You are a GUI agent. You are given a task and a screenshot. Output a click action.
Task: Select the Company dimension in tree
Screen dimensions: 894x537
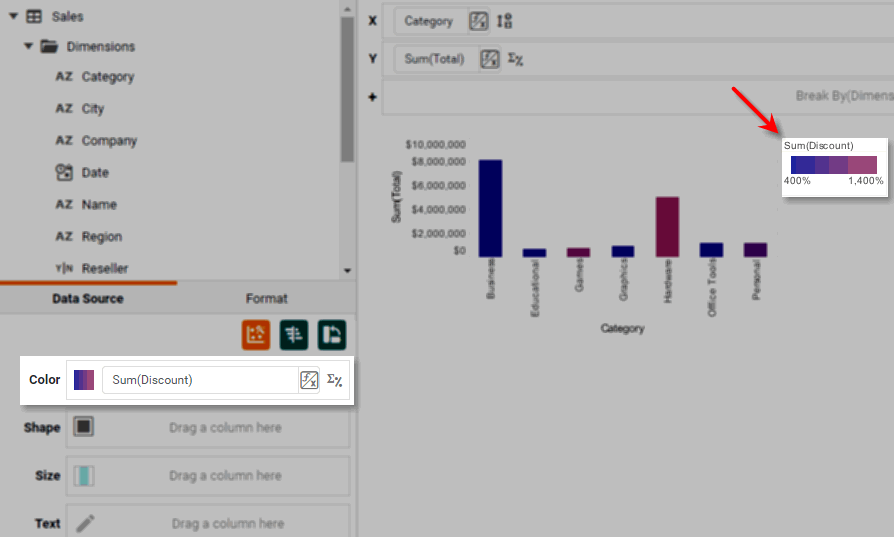point(109,141)
